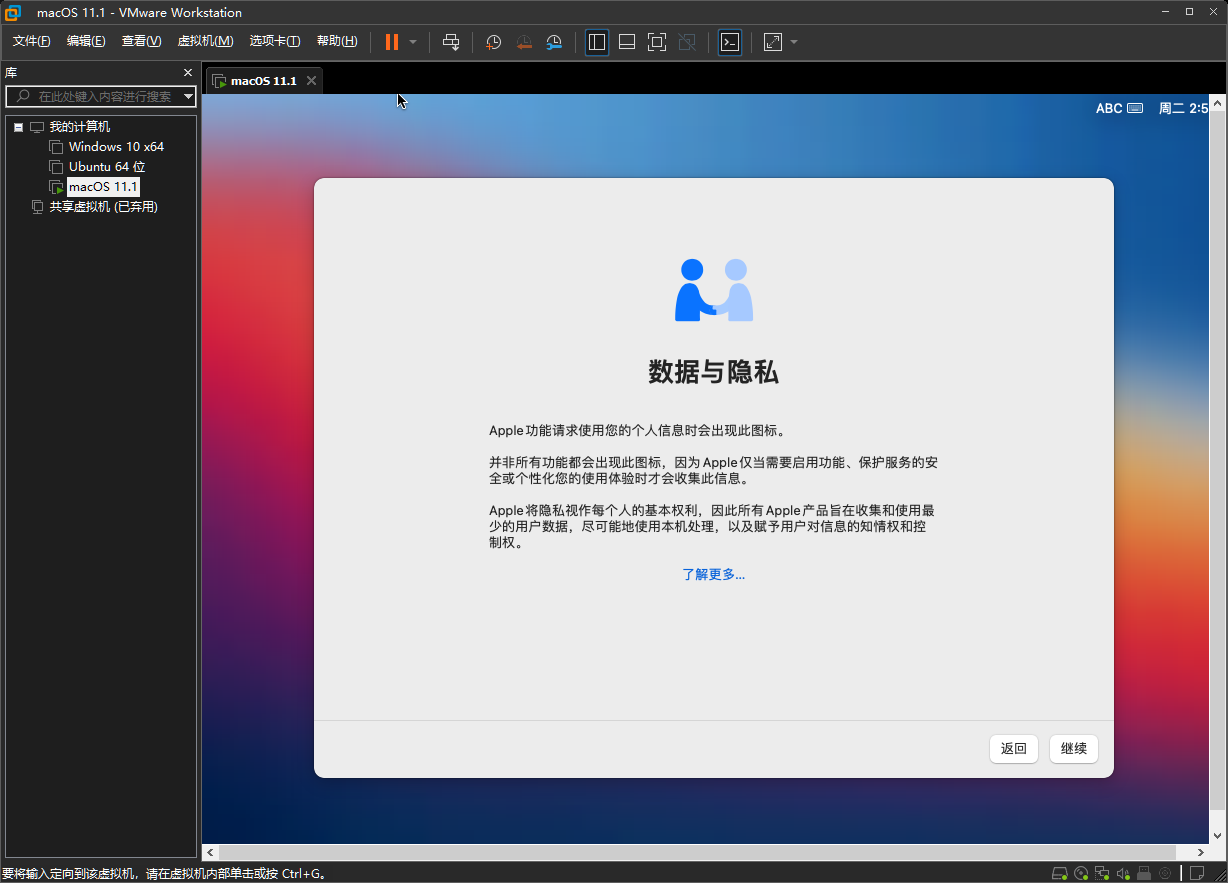The width and height of the screenshot is (1228, 883).
Task: Click the 继续 button in setup dialog
Action: [x=1074, y=748]
